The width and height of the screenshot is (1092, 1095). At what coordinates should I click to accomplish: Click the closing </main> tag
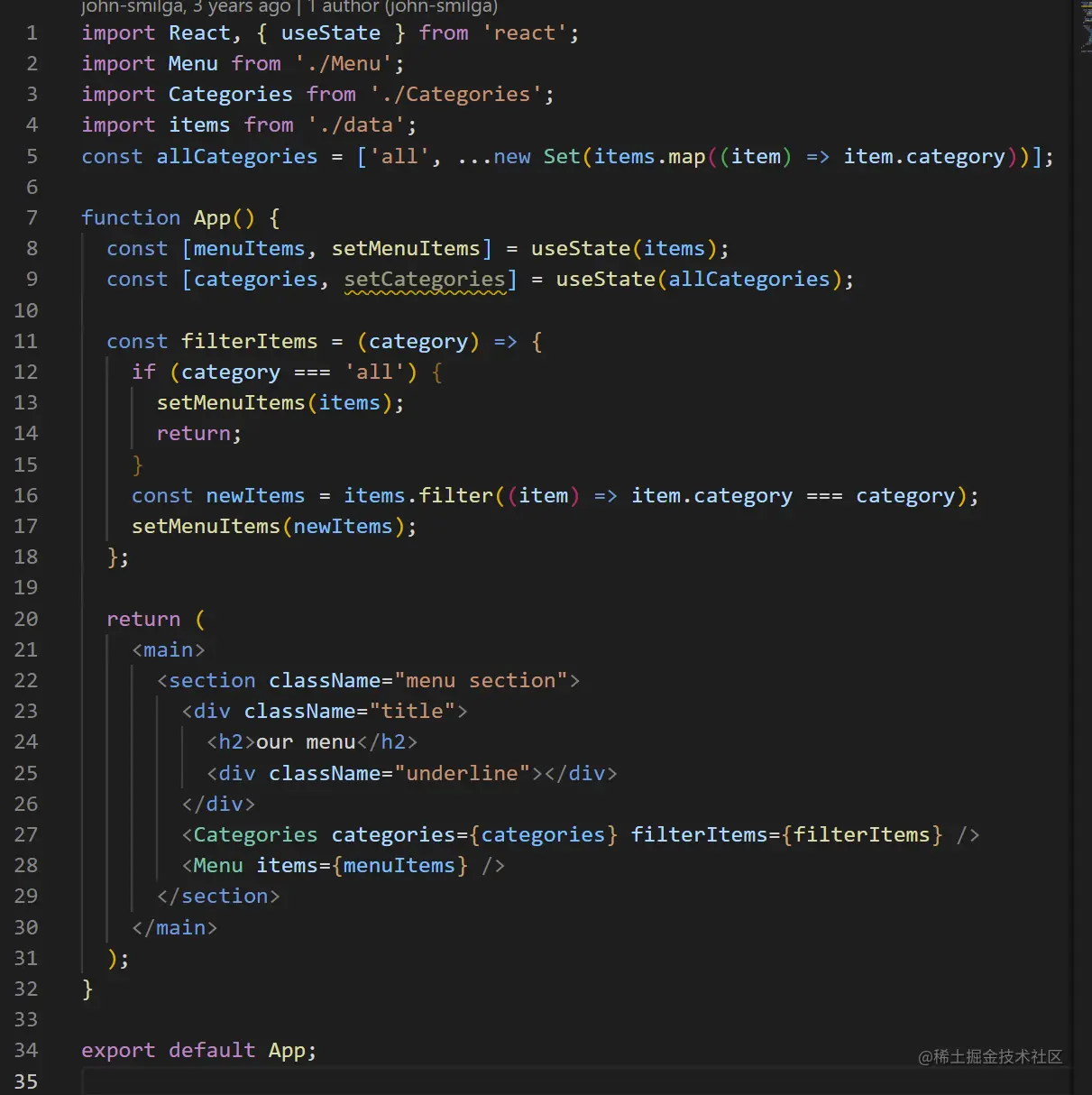[x=174, y=928]
